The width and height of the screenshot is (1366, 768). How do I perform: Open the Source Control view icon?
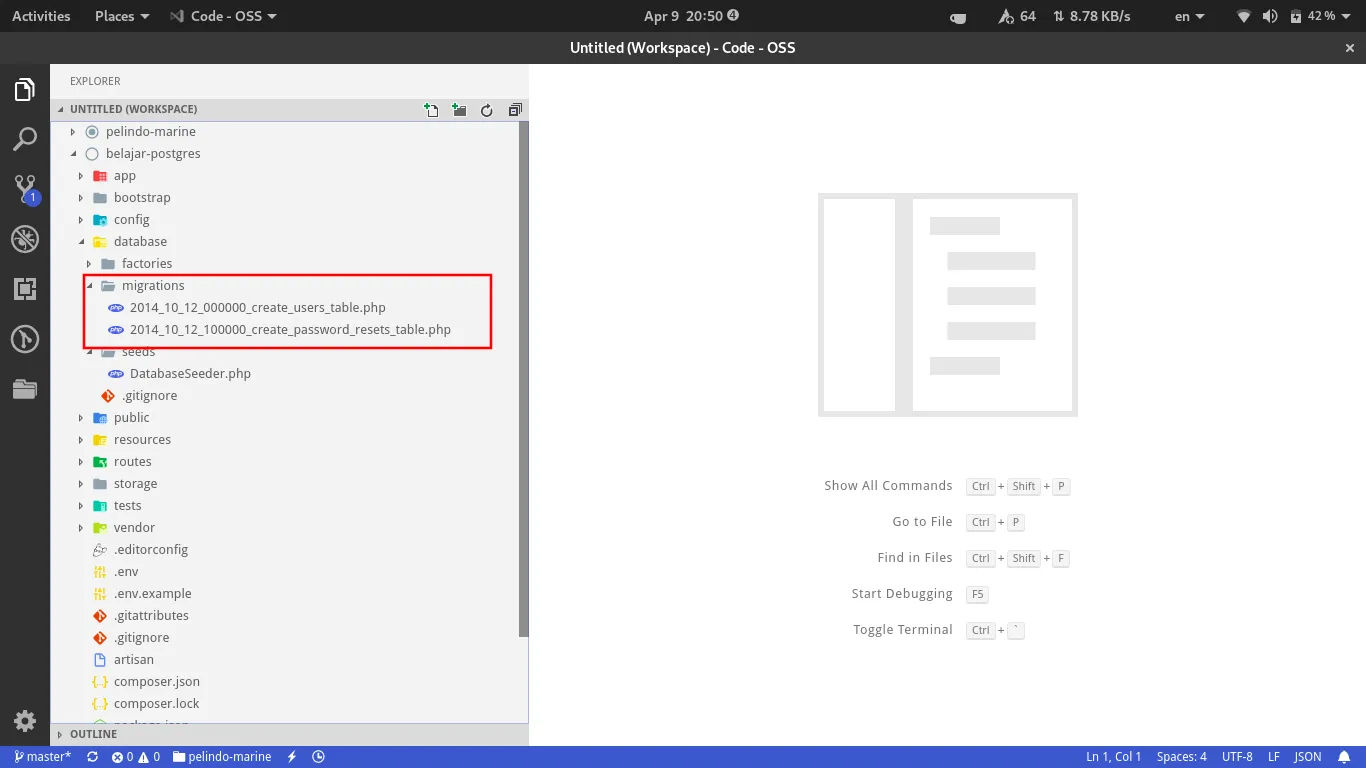click(25, 189)
